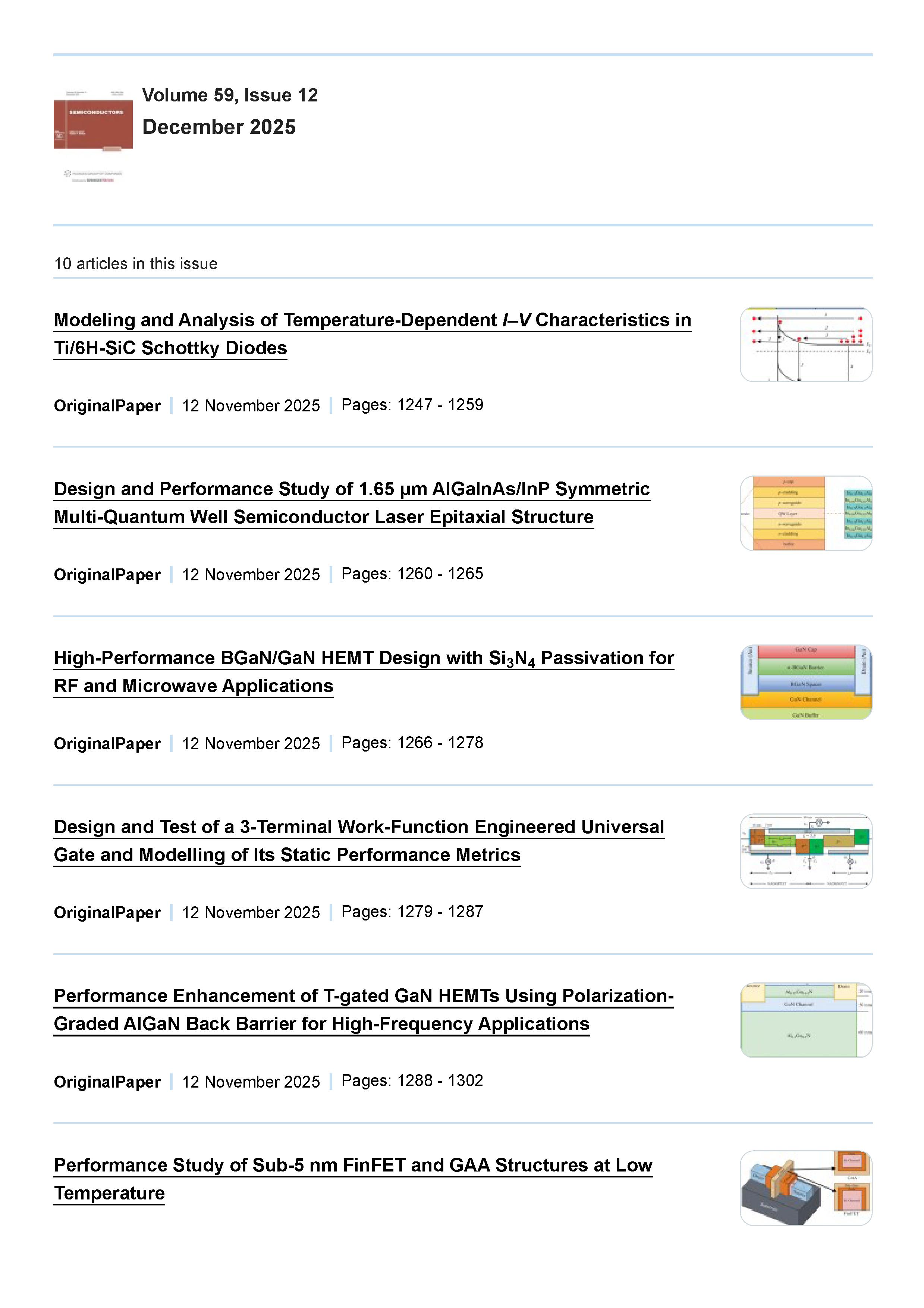The width and height of the screenshot is (924, 1308).
Task: Click the 10 articles in this issue label
Action: click(136, 264)
